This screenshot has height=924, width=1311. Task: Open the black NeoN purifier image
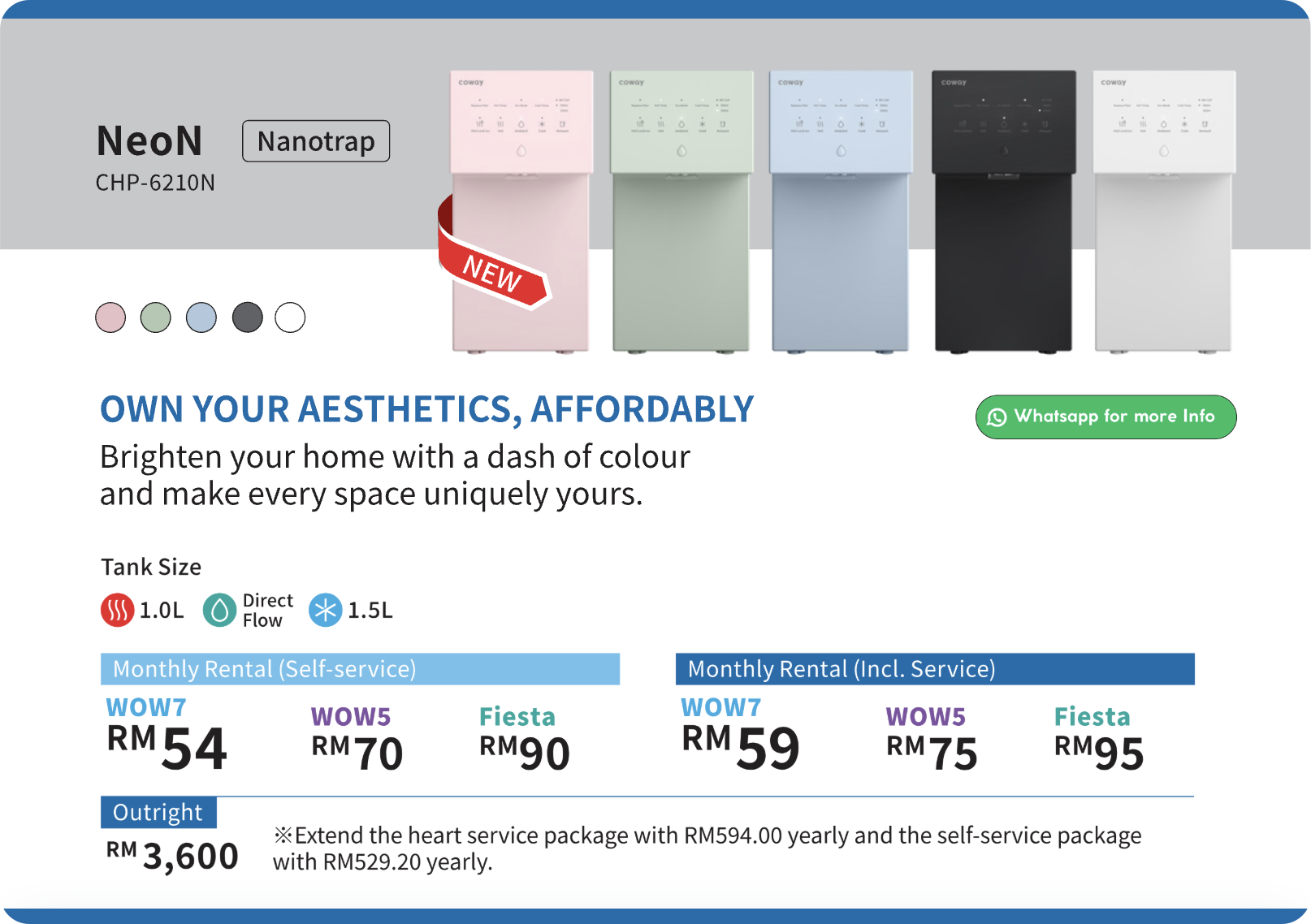[1004, 211]
